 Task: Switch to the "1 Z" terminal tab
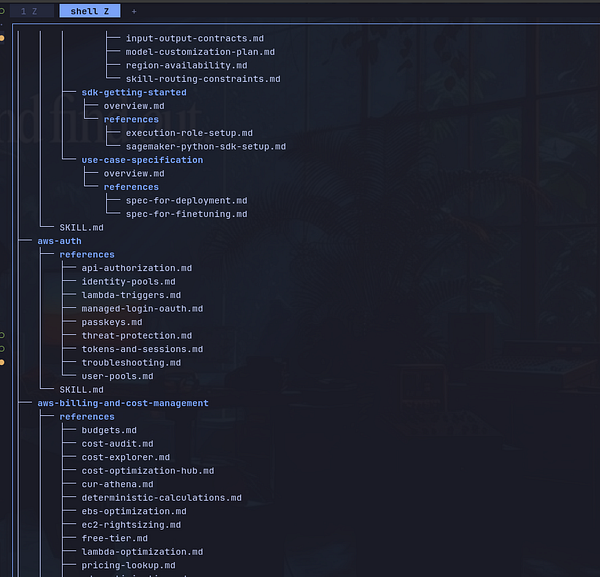click(x=32, y=11)
